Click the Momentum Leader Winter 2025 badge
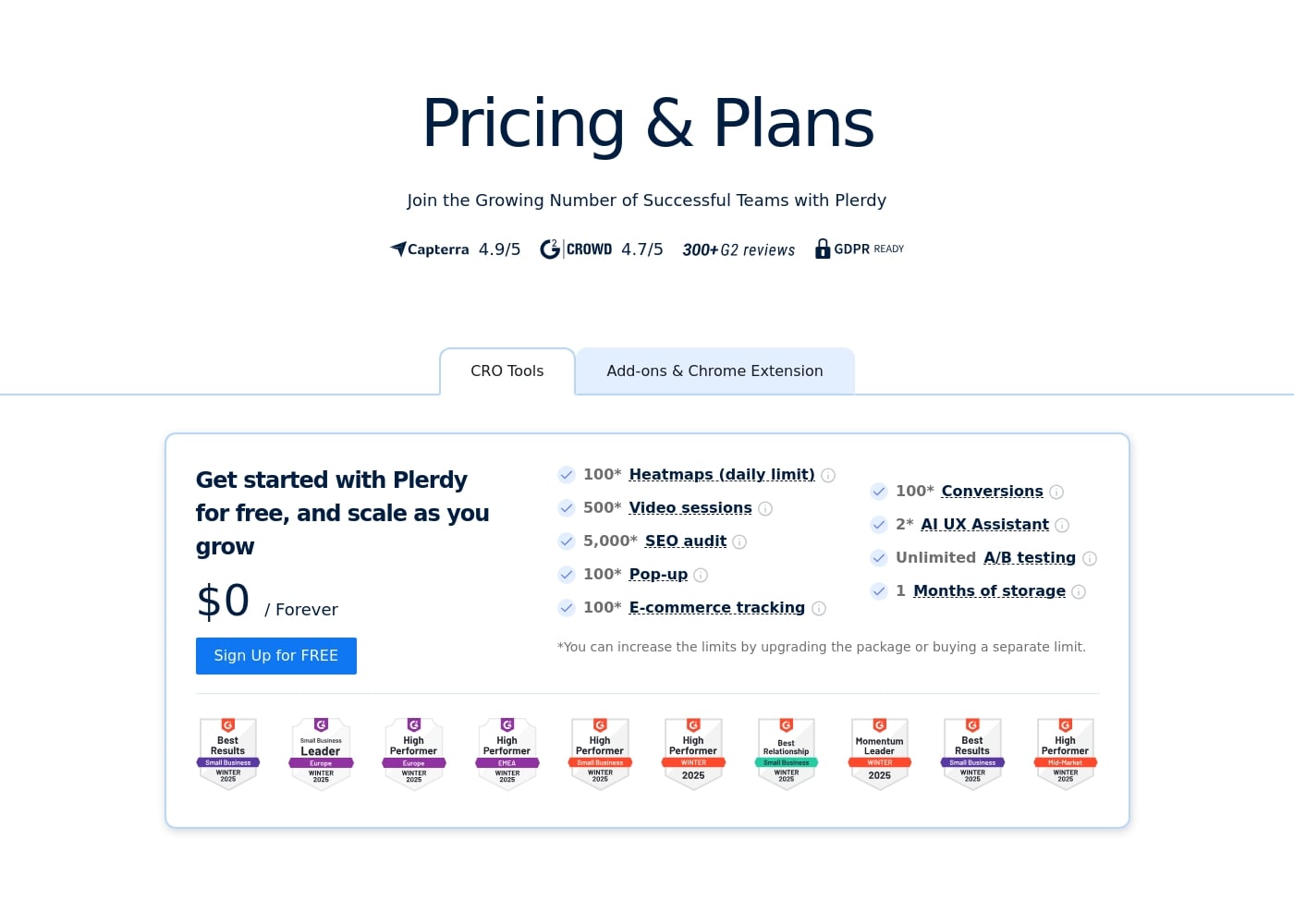Image resolution: width=1294 pixels, height=924 pixels. (879, 753)
